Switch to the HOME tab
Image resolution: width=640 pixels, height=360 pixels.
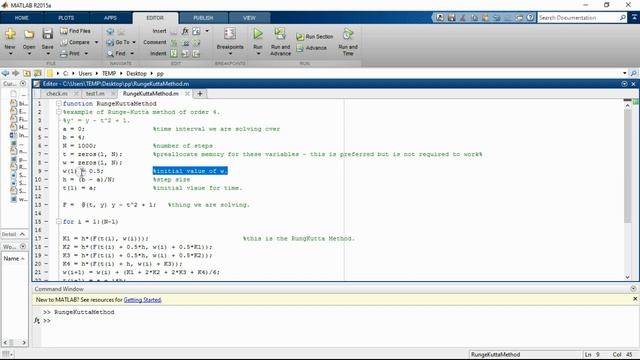pos(22,18)
